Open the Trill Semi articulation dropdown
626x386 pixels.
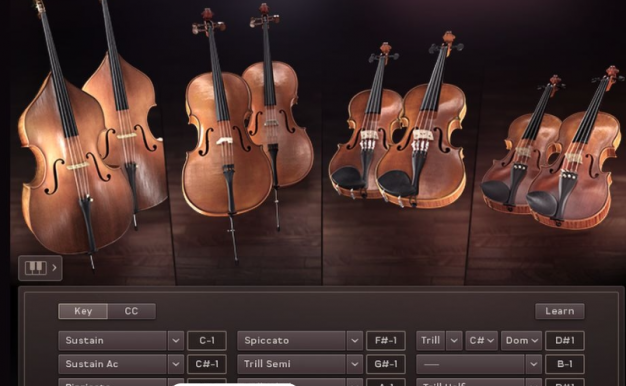coord(291,364)
